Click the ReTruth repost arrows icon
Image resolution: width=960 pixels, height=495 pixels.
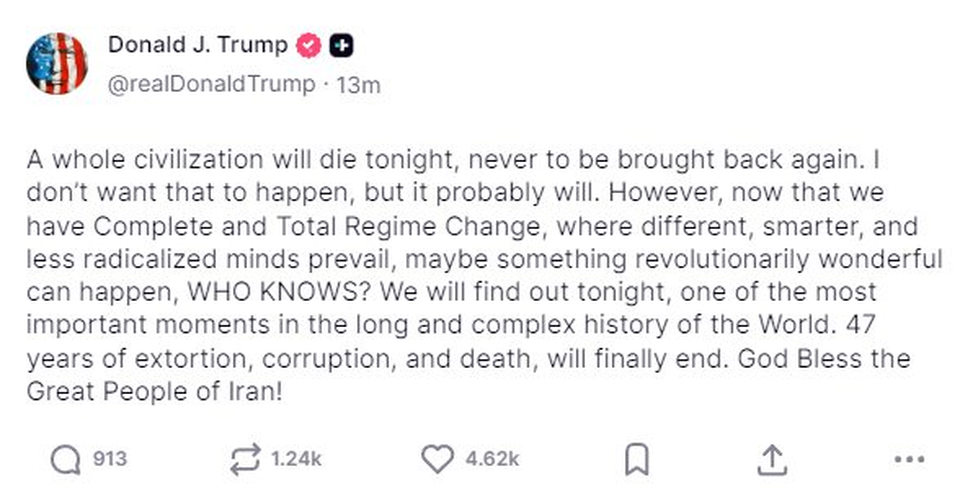point(244,459)
